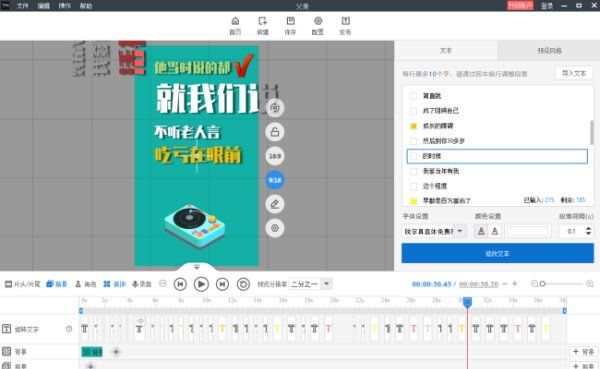Click the text list vertical scrollbar

coord(592,132)
